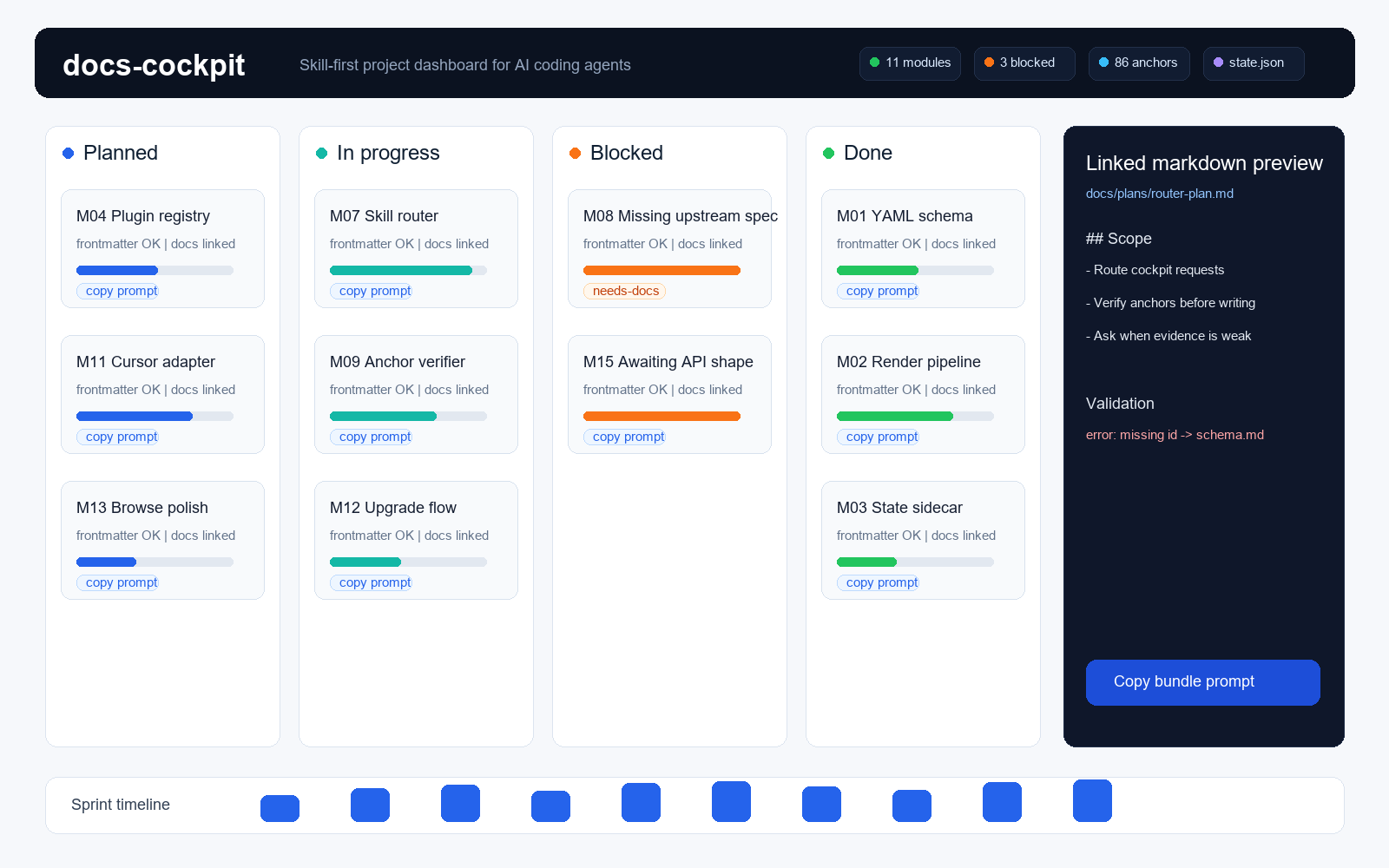The width and height of the screenshot is (1389, 868).
Task: Click '- Route cockpit requests' line
Action: click(x=1155, y=270)
